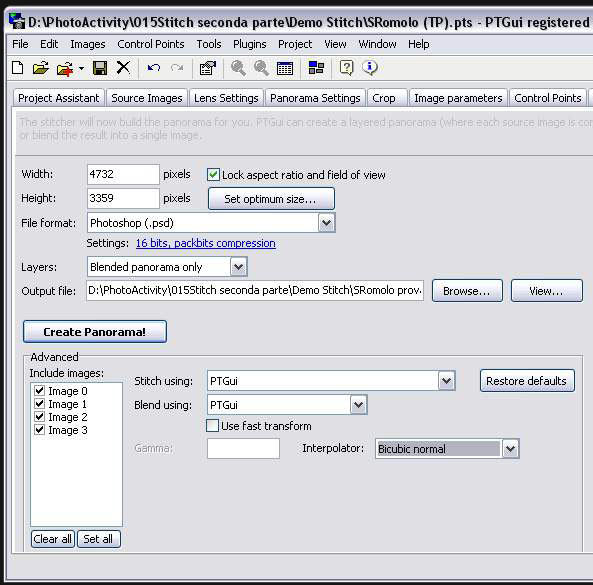This screenshot has width=593, height=585.
Task: Switch to the Control Points tab
Action: pos(548,98)
